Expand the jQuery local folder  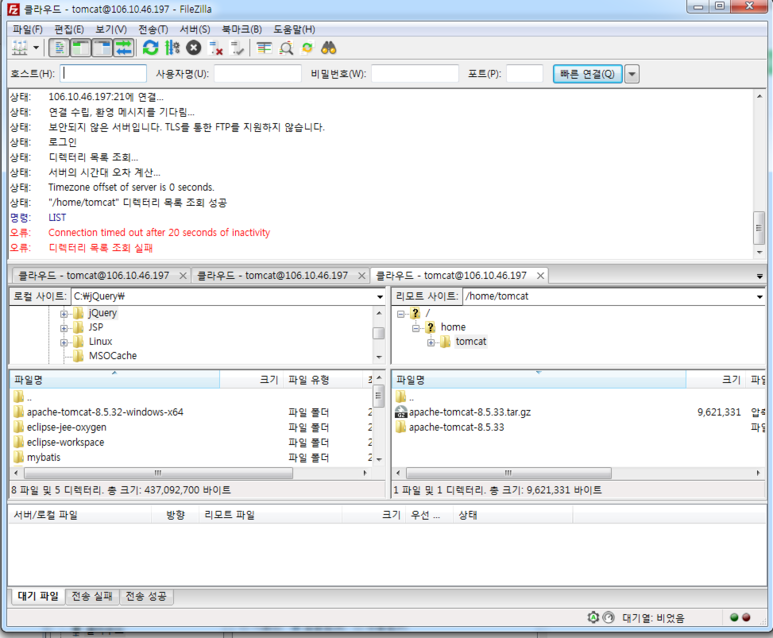click(x=64, y=314)
